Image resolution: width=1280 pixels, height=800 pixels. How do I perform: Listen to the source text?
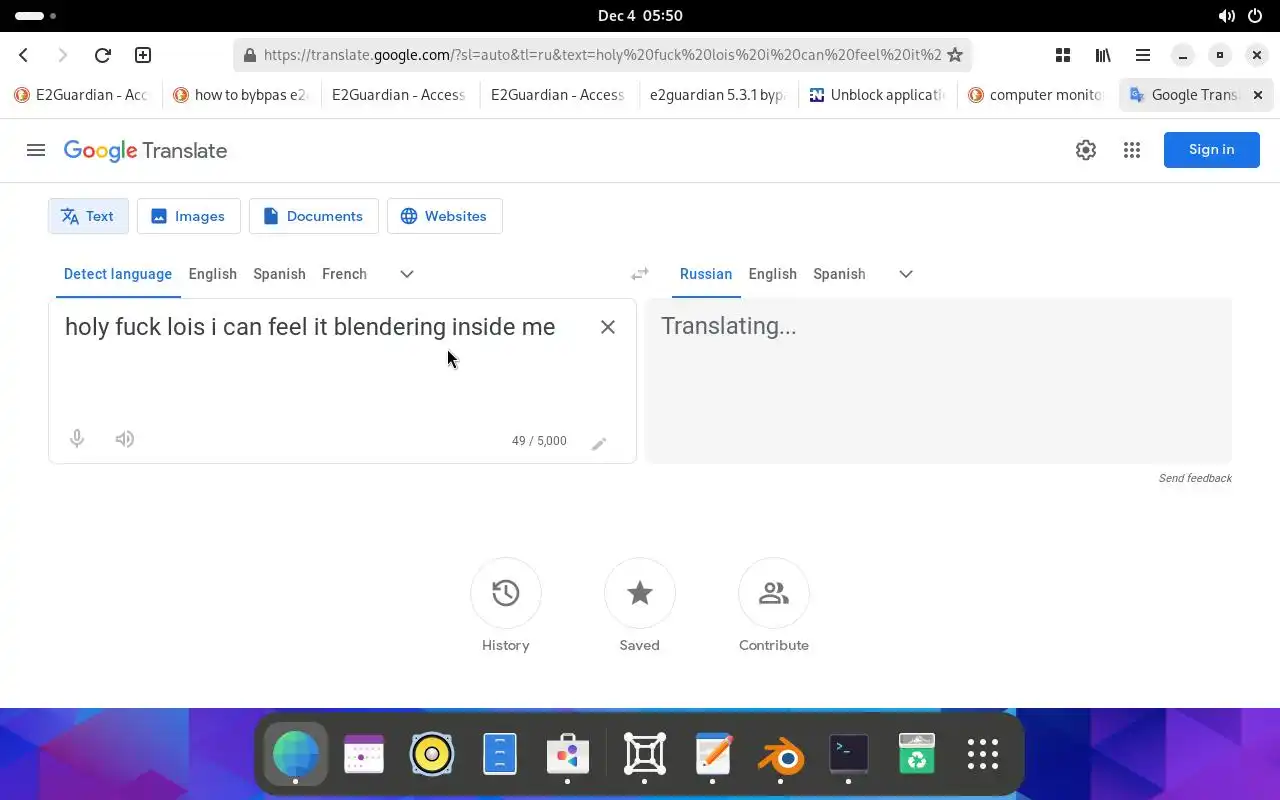click(x=125, y=439)
